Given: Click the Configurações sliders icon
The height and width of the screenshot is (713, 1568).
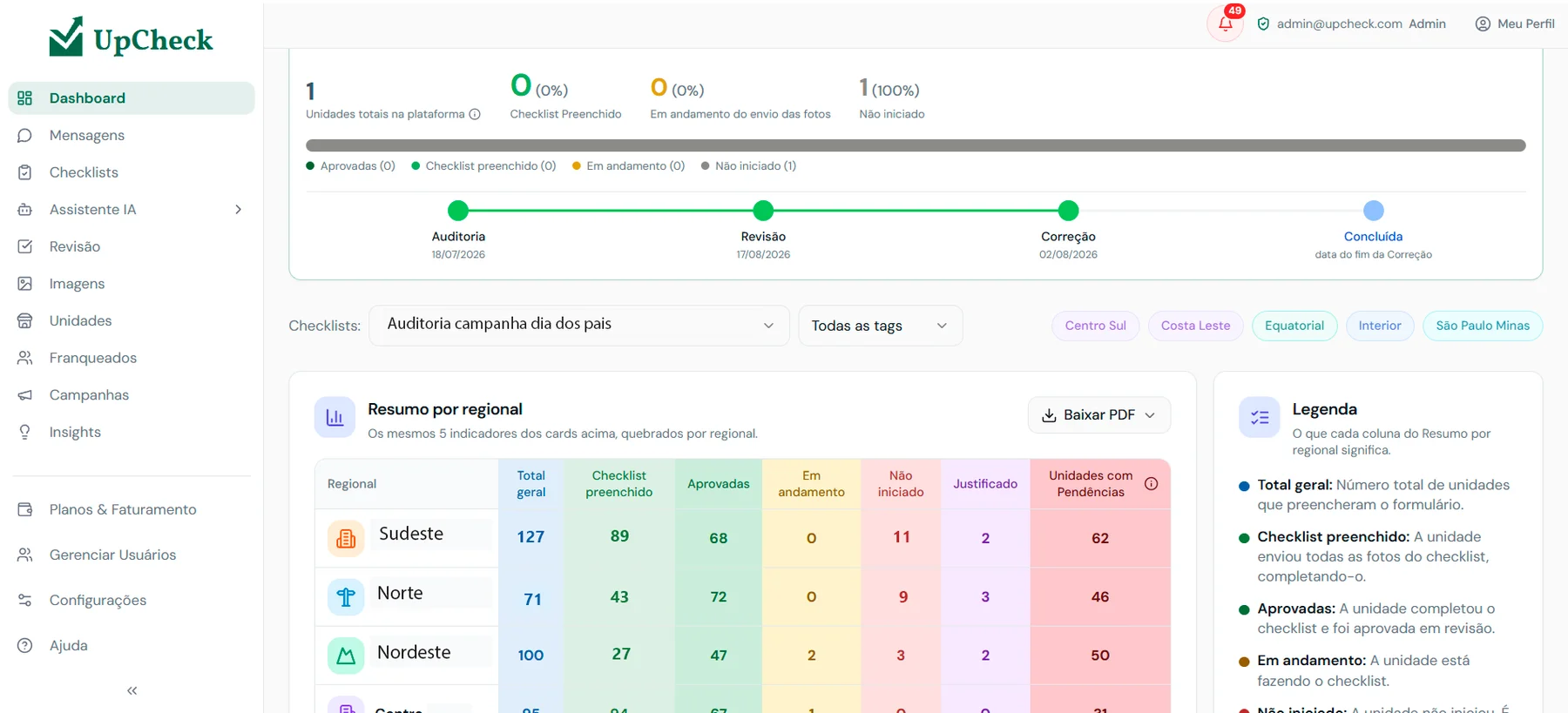Looking at the screenshot, I should [x=24, y=600].
